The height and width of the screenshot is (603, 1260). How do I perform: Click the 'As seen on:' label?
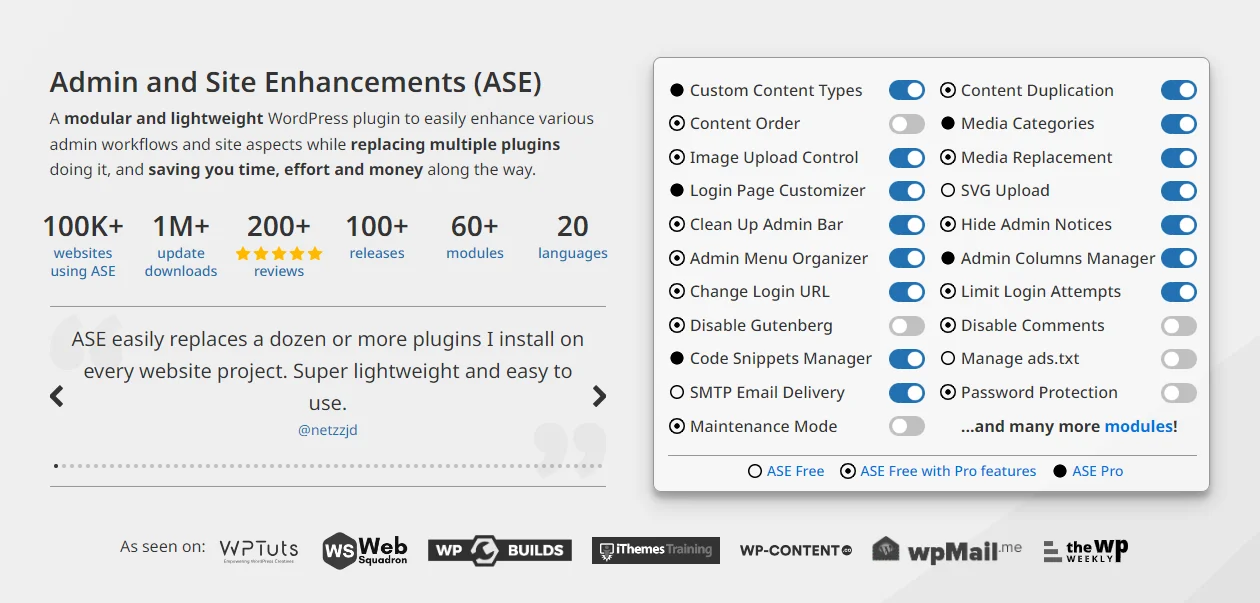point(163,547)
